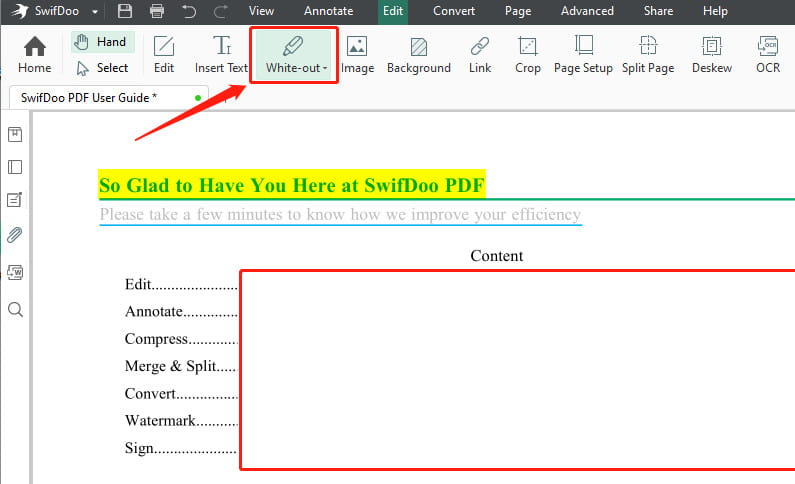795x484 pixels.
Task: Open the annotations list panel in sidebar
Action: coord(15,200)
